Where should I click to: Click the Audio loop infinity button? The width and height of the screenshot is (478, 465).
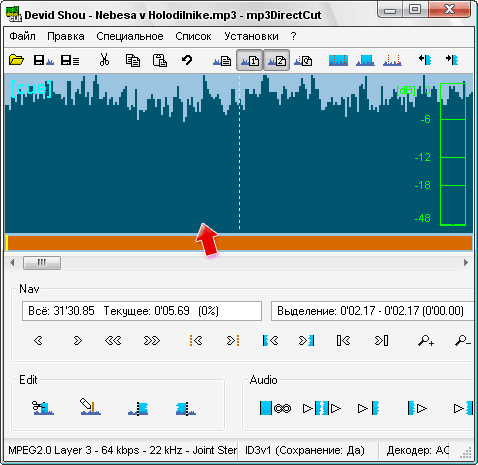[x=282, y=408]
